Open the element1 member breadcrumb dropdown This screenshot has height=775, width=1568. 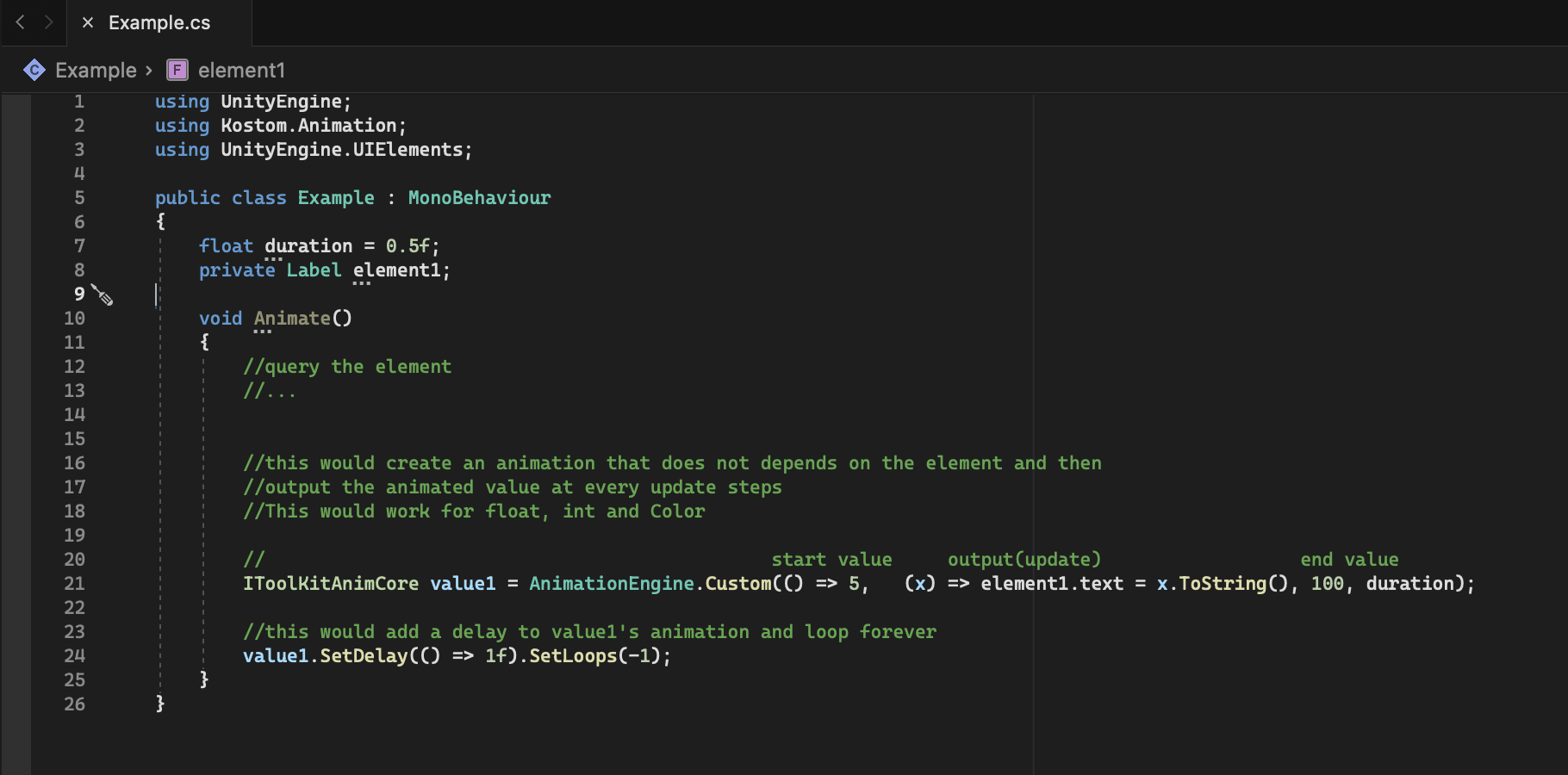click(x=241, y=71)
